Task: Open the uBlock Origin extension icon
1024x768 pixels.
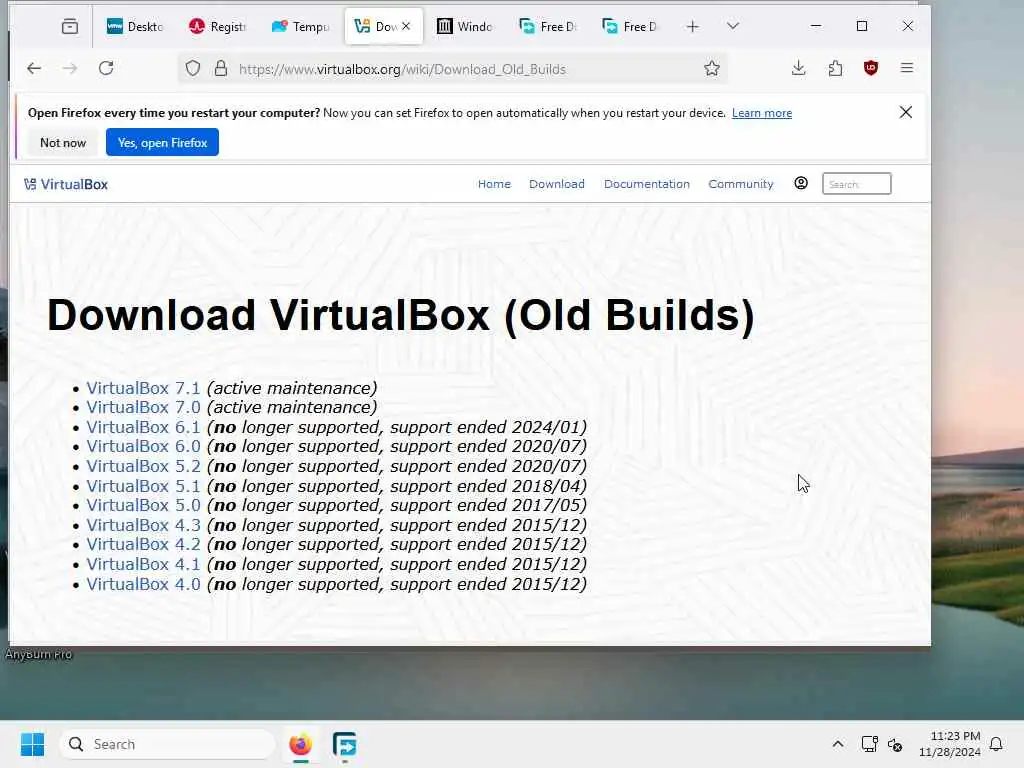Action: 871,68
